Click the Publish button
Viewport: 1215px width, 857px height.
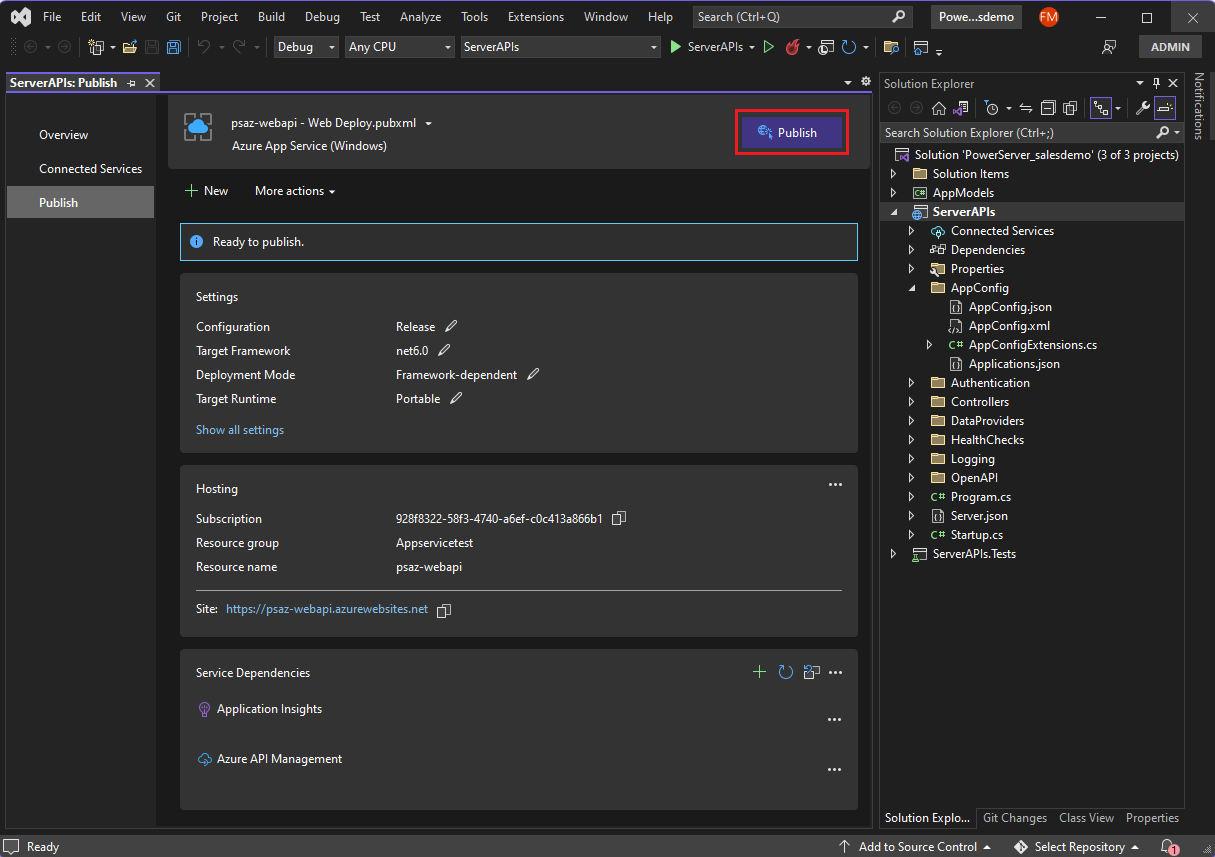(791, 131)
